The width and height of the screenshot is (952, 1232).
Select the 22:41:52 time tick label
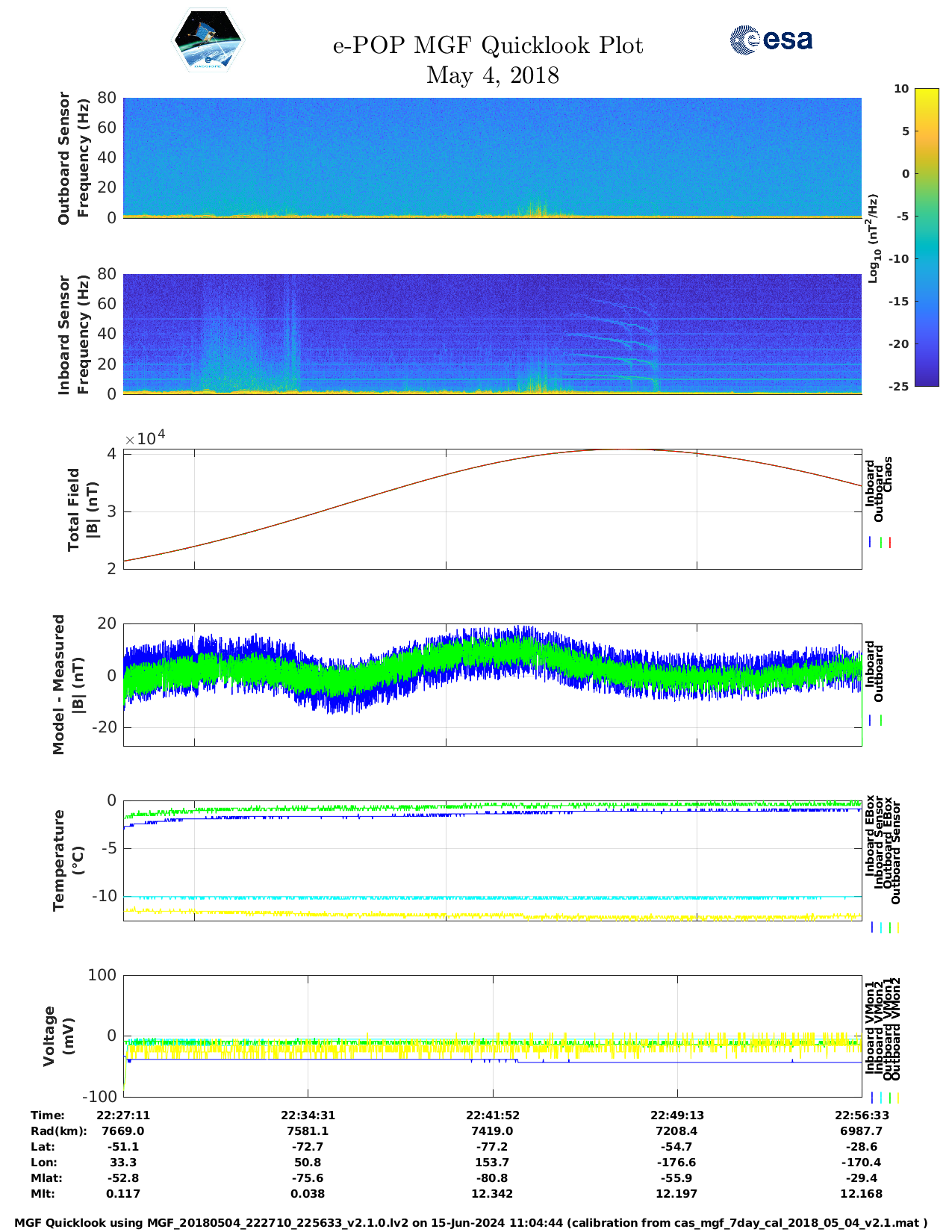point(492,1116)
